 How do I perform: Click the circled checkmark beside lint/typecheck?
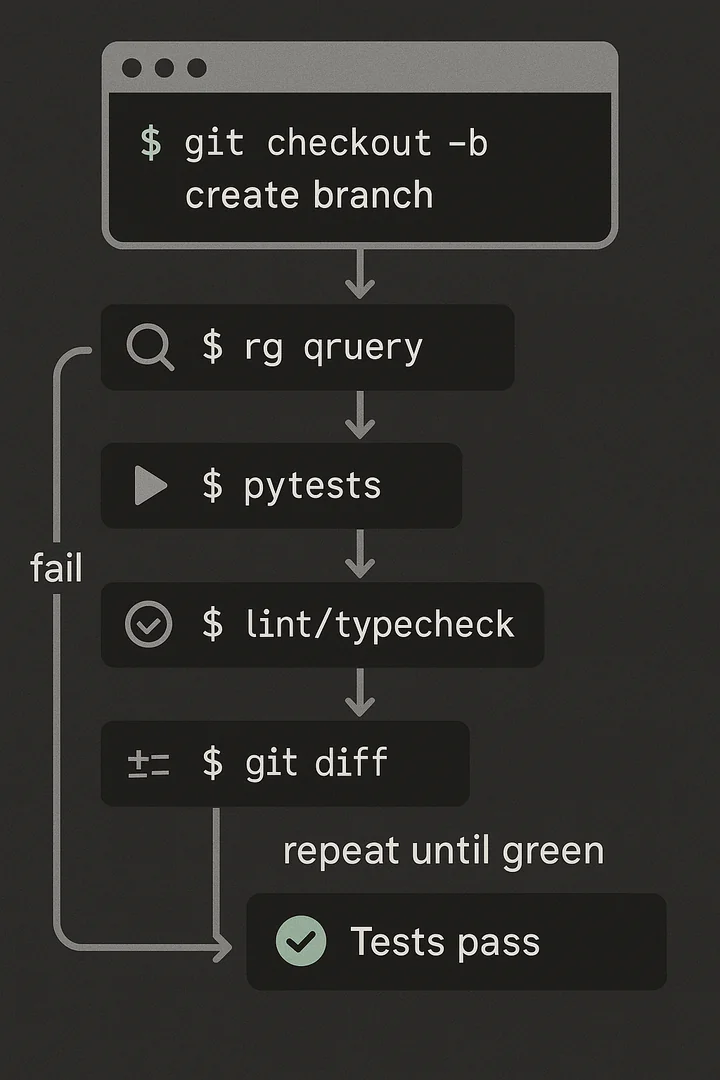[x=149, y=624]
